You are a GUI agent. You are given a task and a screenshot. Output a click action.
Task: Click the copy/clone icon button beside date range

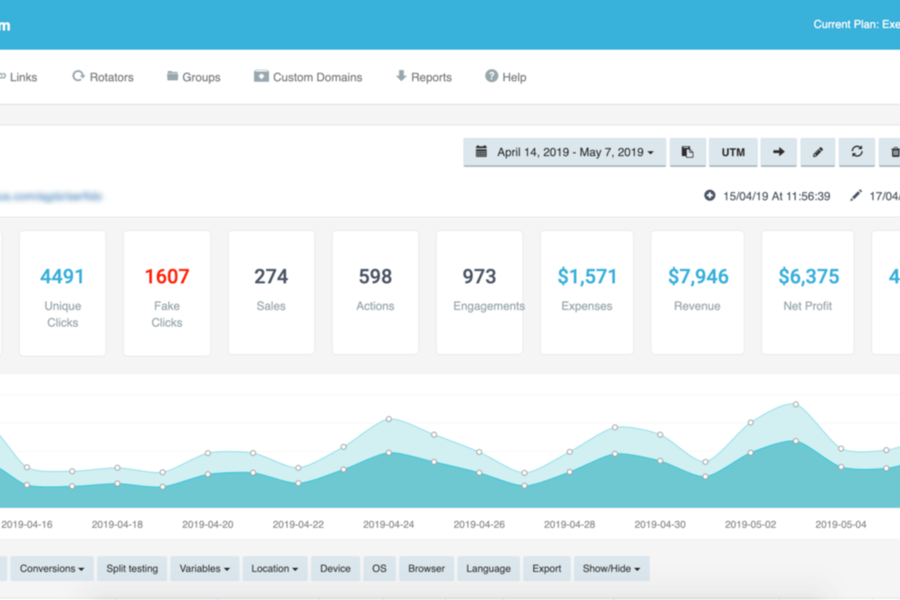(687, 152)
